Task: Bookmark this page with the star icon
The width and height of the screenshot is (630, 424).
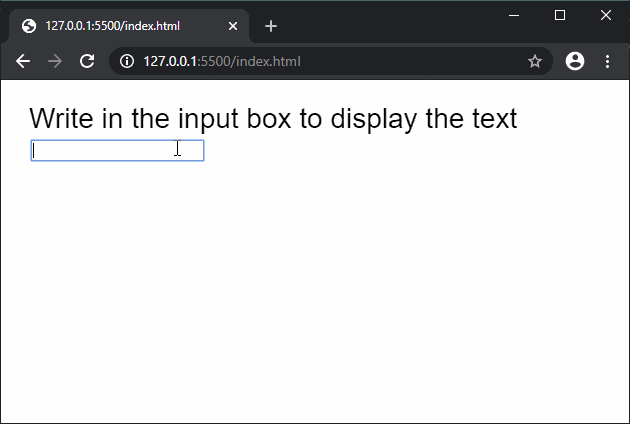Action: coord(535,61)
